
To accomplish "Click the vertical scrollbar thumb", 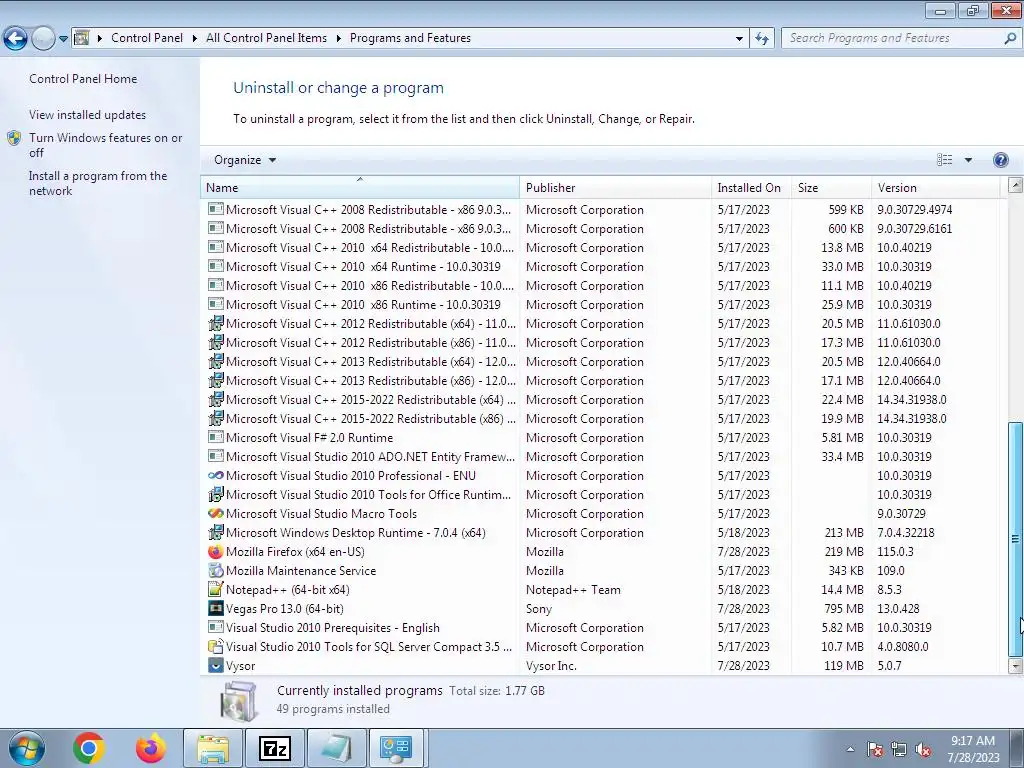I will 1015,539.
